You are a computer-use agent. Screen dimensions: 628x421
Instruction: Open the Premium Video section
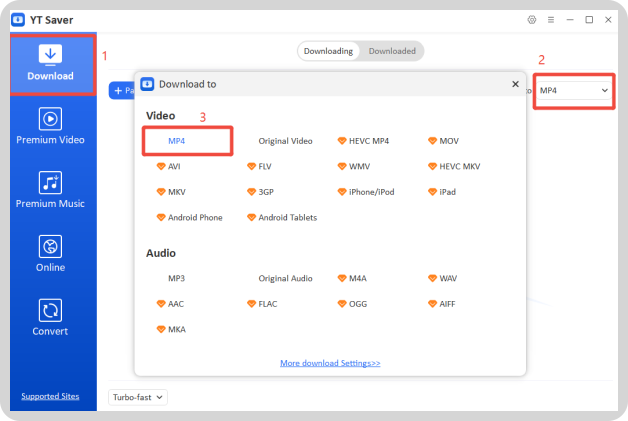[x=50, y=126]
